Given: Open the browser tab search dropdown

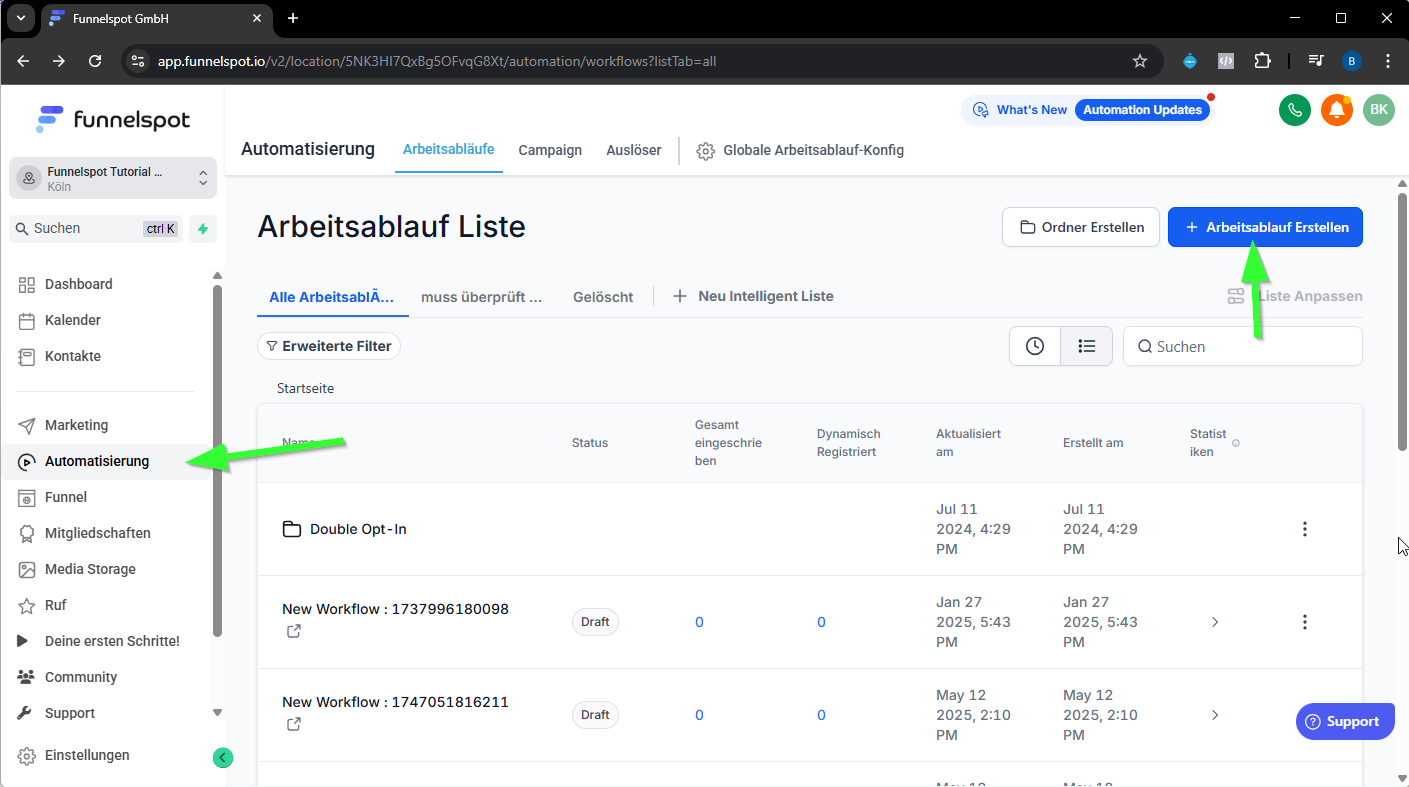Looking at the screenshot, I should coord(20,18).
